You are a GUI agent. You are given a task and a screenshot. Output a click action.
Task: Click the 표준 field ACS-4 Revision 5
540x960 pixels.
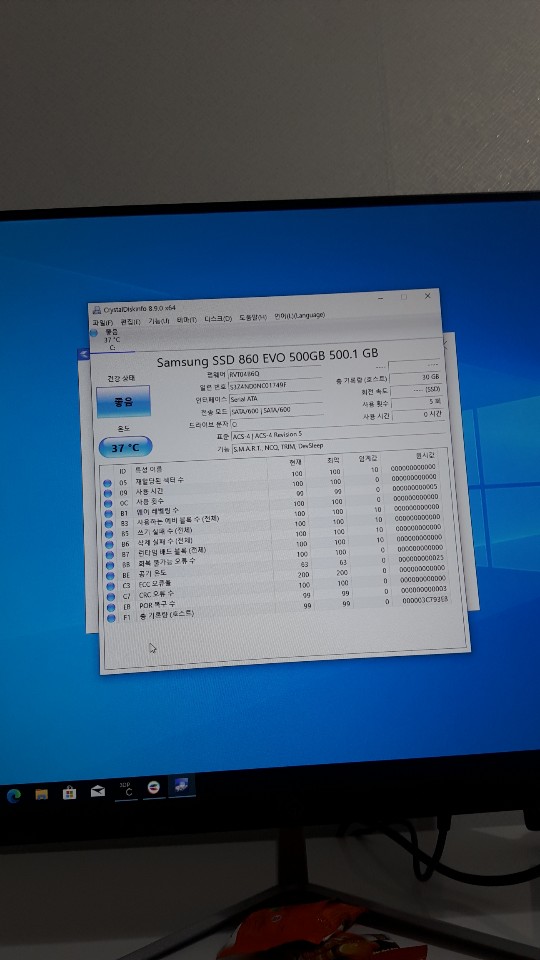[336, 433]
